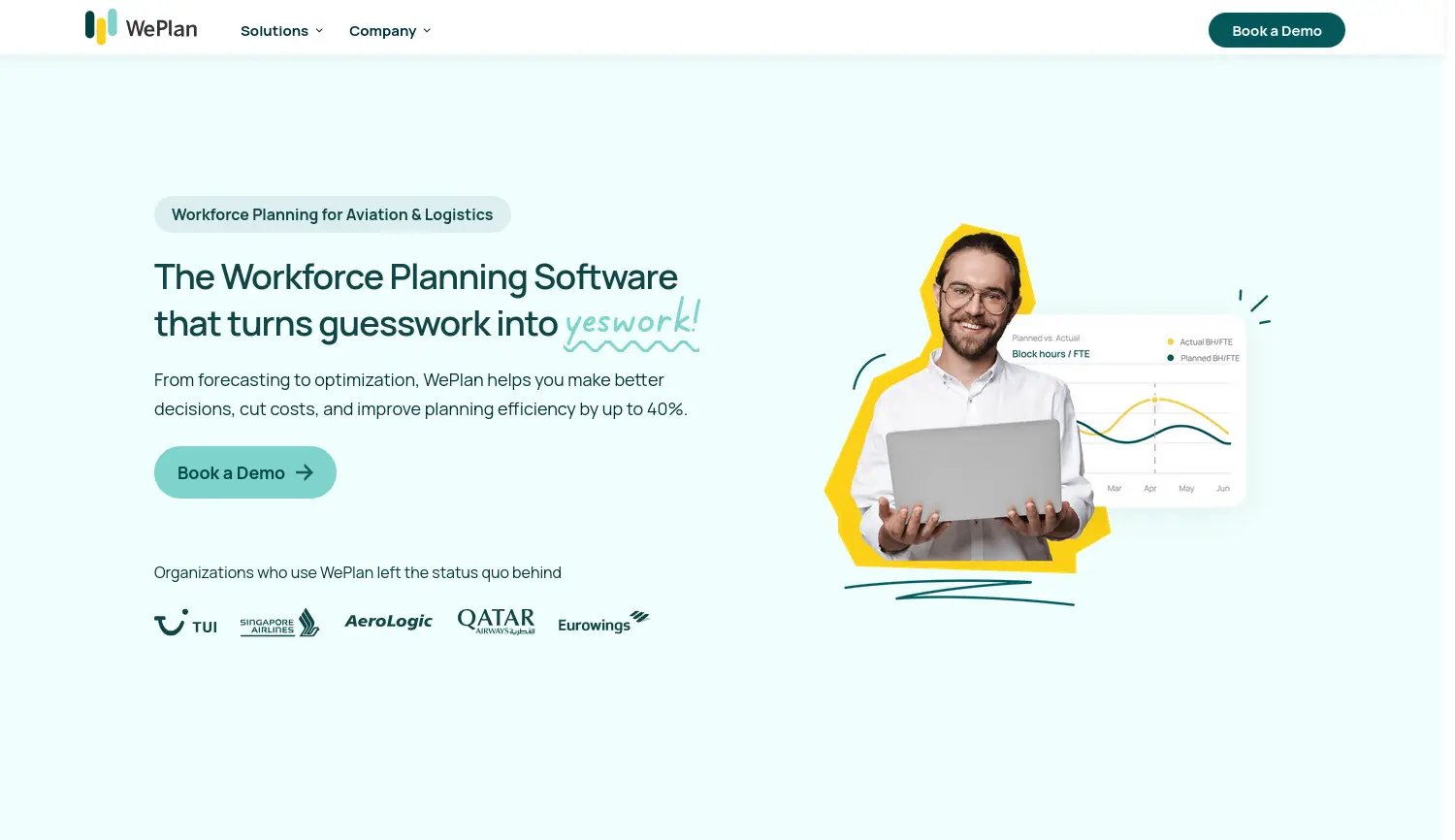Click the WePlan logo icon
This screenshot has height=840, width=1455.
coord(101,27)
